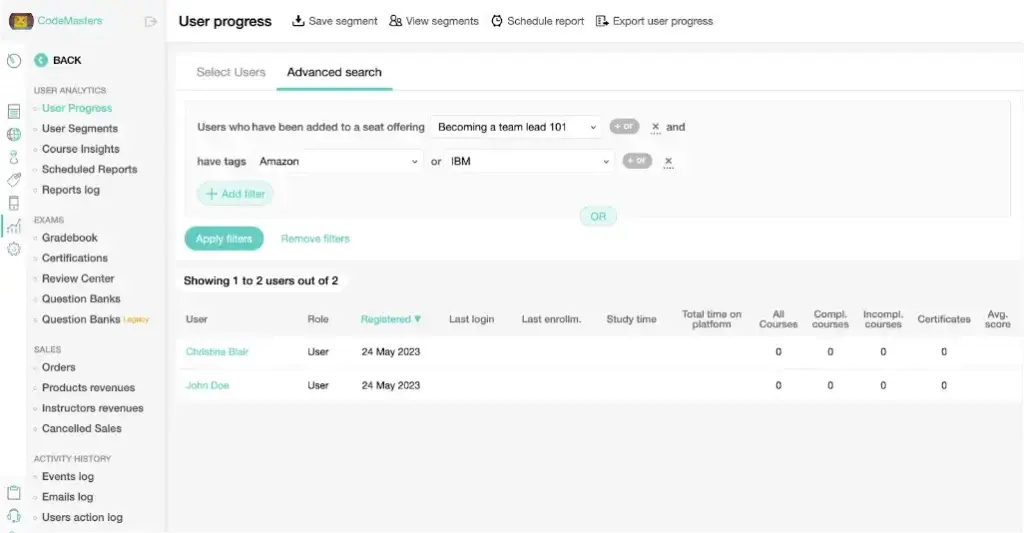The width and height of the screenshot is (1024, 533).
Task: Open the users person icon in sidebar
Action: [x=14, y=157]
